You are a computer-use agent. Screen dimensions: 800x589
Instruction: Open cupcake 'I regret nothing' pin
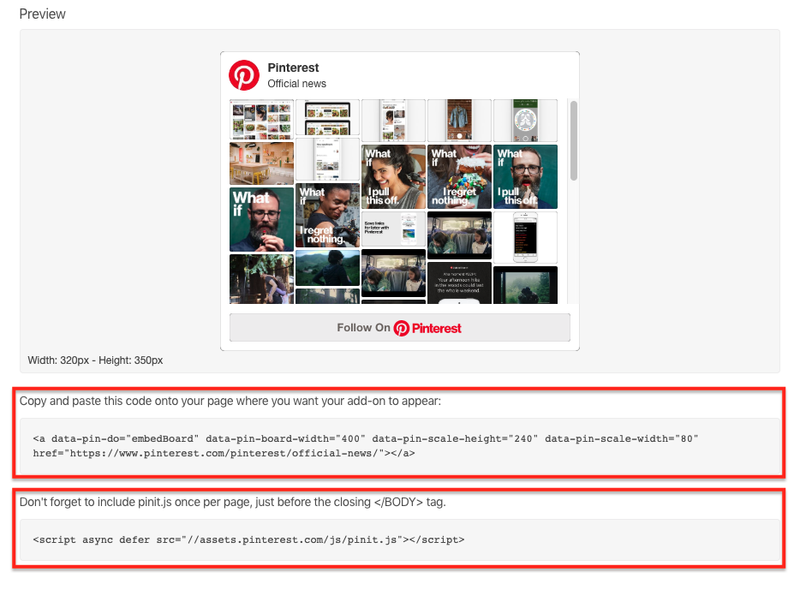pyautogui.click(x=459, y=177)
